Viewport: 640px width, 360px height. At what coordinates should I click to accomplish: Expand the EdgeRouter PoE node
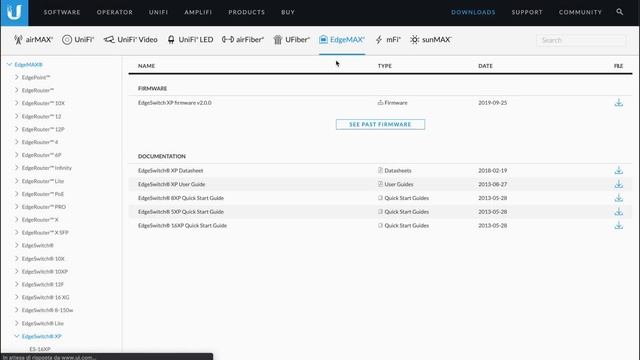tap(17, 194)
